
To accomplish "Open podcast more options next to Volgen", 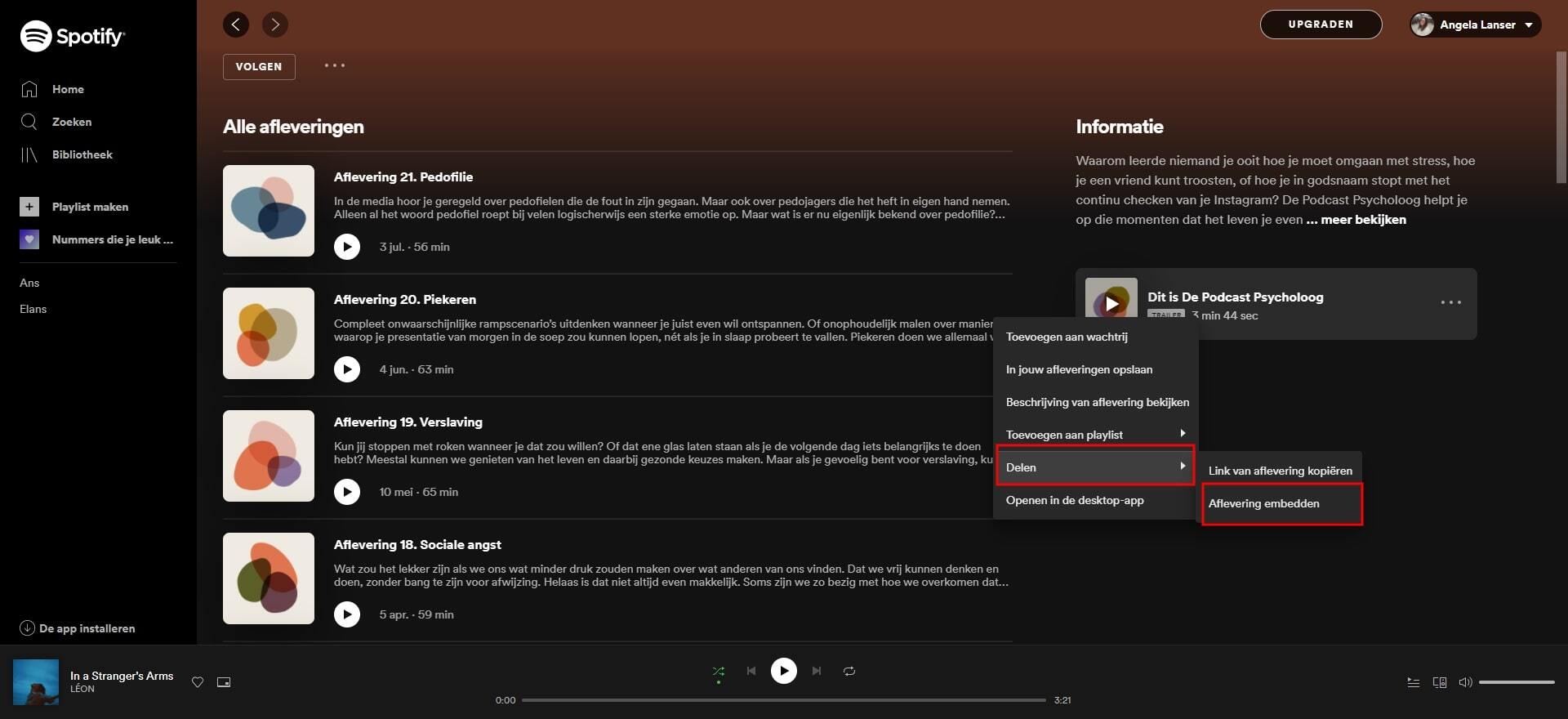I will point(335,65).
